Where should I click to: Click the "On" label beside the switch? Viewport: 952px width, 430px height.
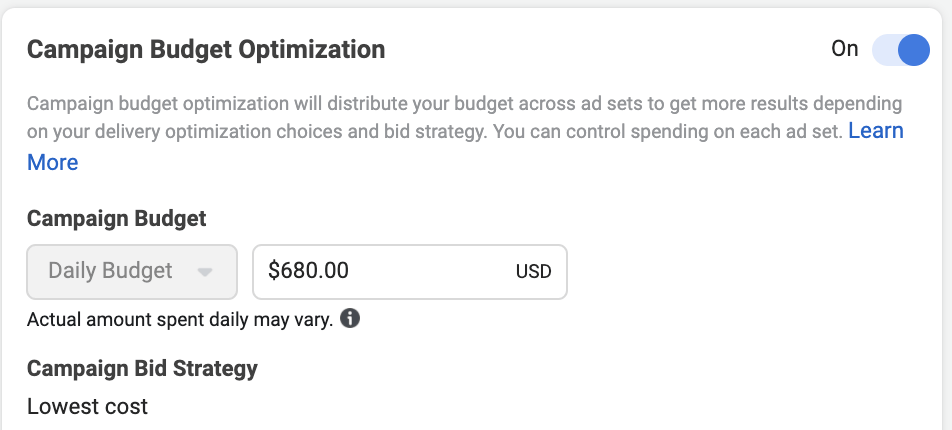point(845,49)
